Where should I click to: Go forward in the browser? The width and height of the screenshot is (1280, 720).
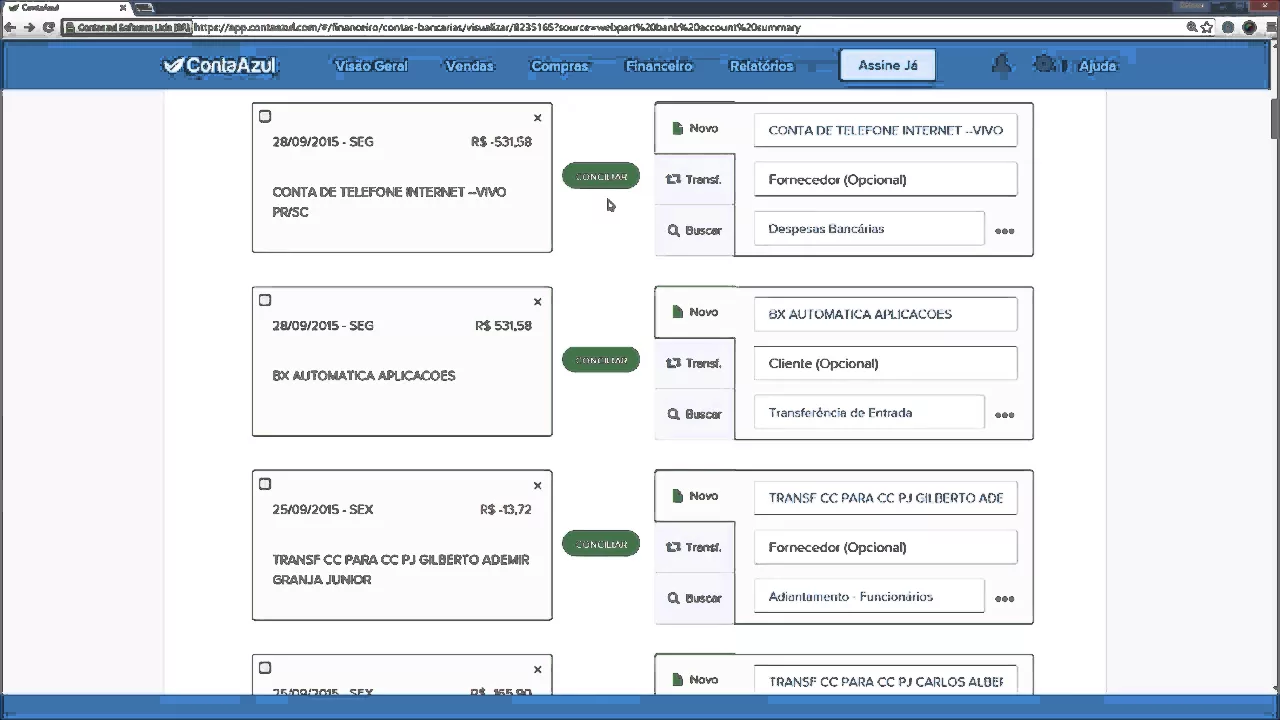pyautogui.click(x=29, y=27)
